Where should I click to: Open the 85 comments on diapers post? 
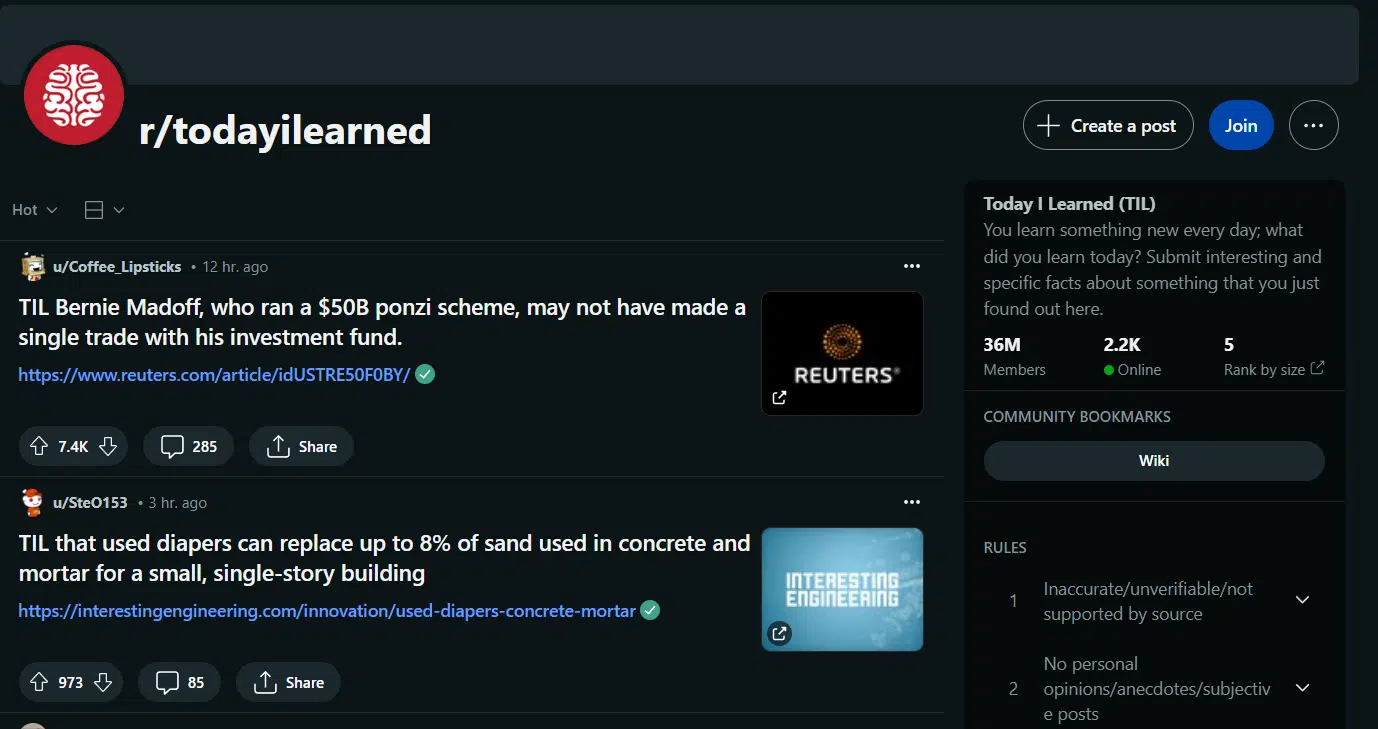coord(180,683)
